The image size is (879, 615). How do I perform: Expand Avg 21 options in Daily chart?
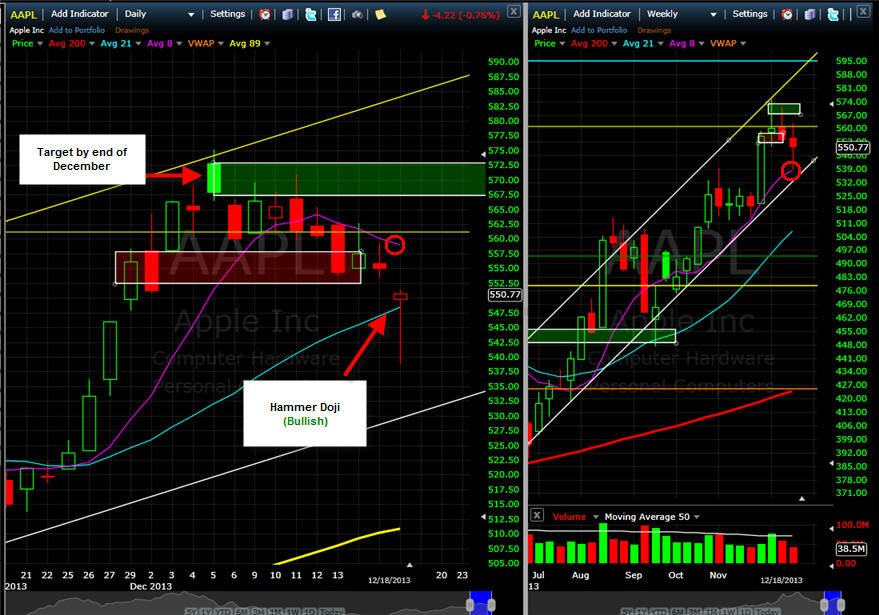(137, 44)
